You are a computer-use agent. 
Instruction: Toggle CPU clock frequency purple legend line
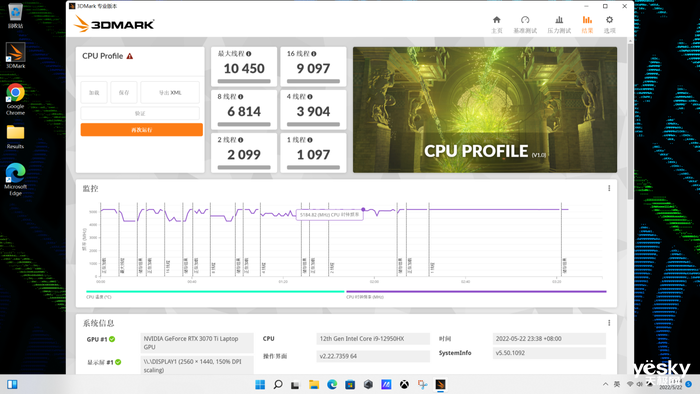click(476, 291)
